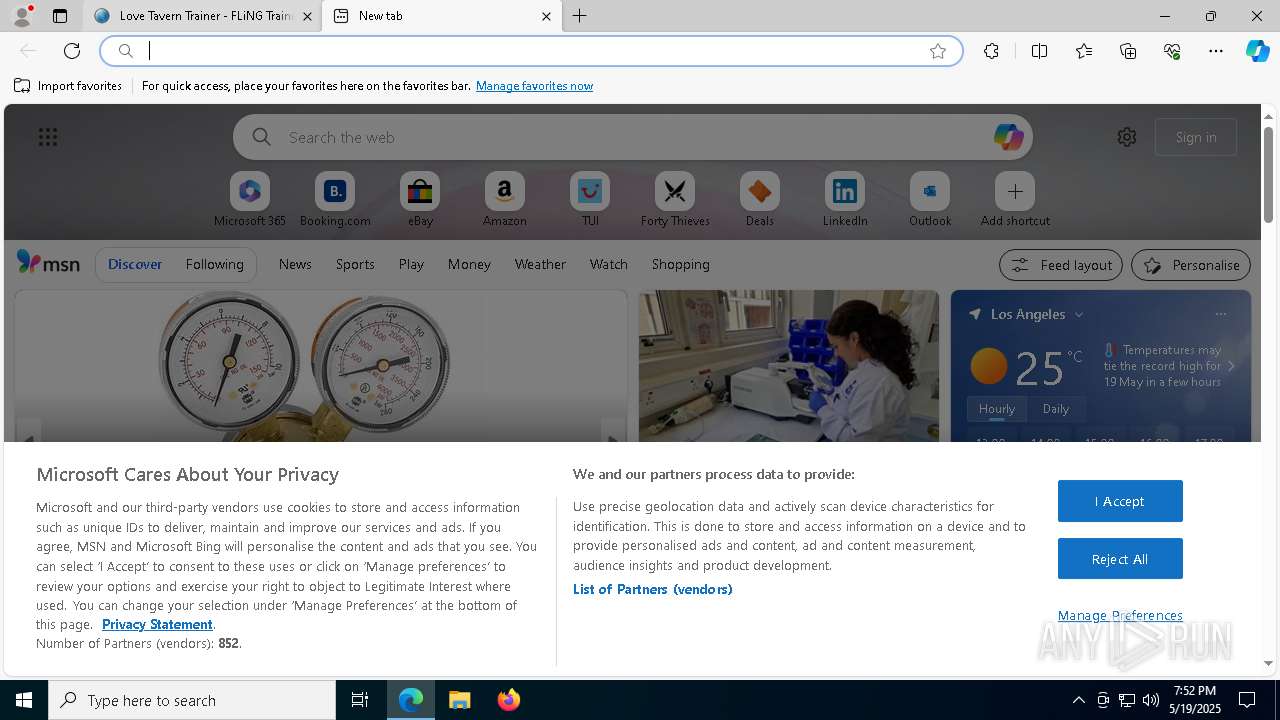The height and width of the screenshot is (720, 1280).
Task: Open List of Partners (vendors) link
Action: (x=653, y=589)
